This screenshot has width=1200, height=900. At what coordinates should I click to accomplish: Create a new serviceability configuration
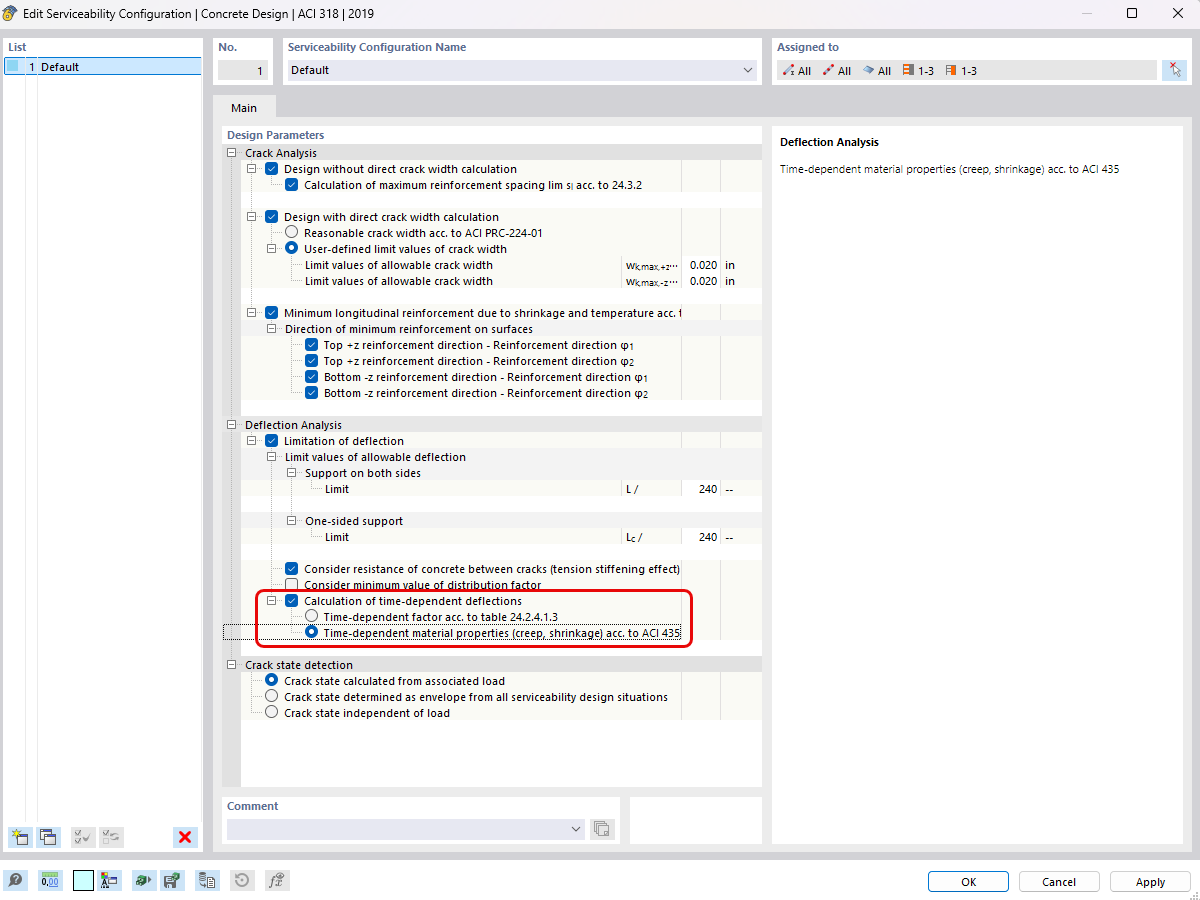[20, 837]
